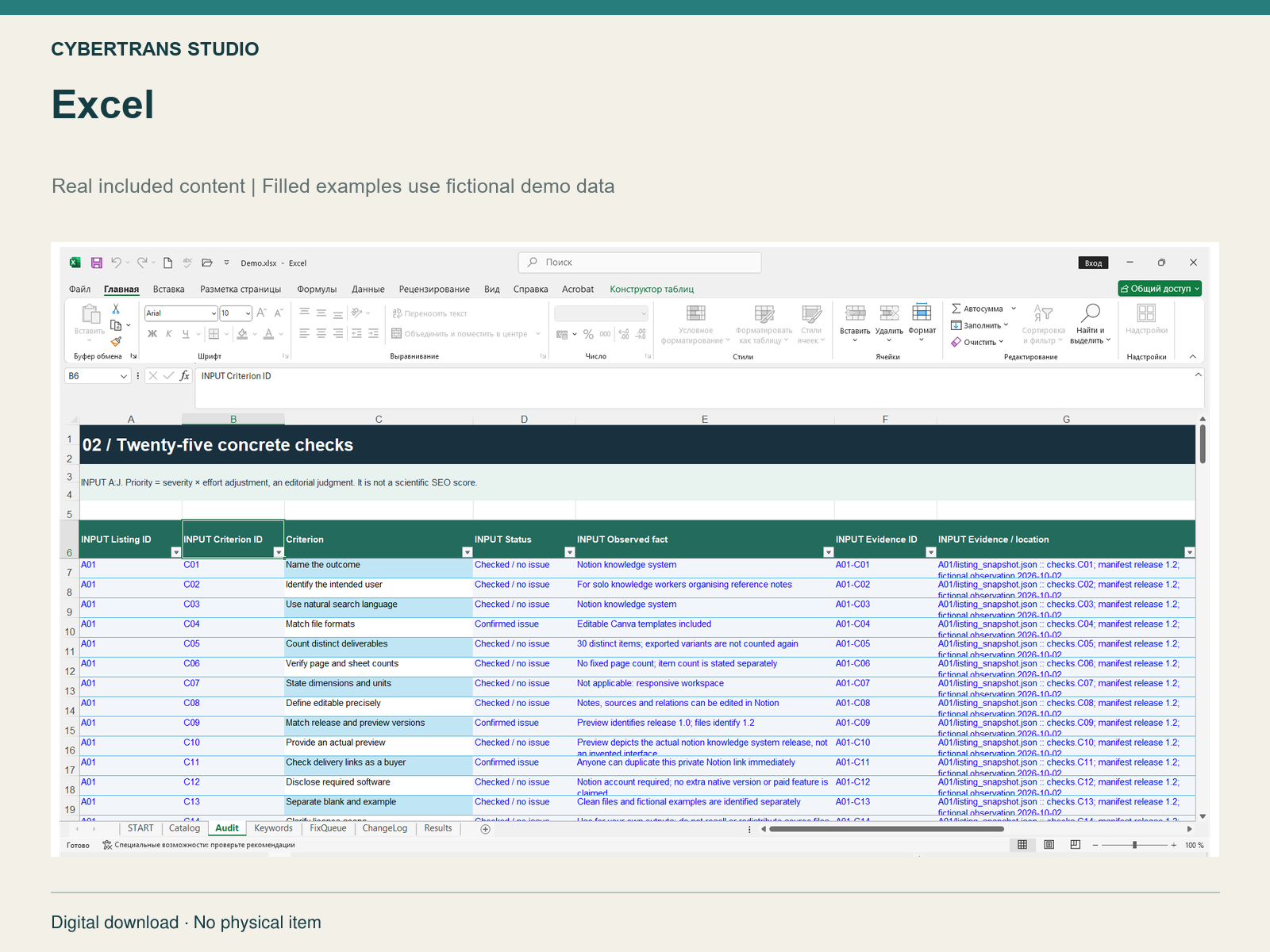The image size is (1270, 952).
Task: Expand the Autosum (Автосумма) dropdown arrow
Action: [1014, 309]
